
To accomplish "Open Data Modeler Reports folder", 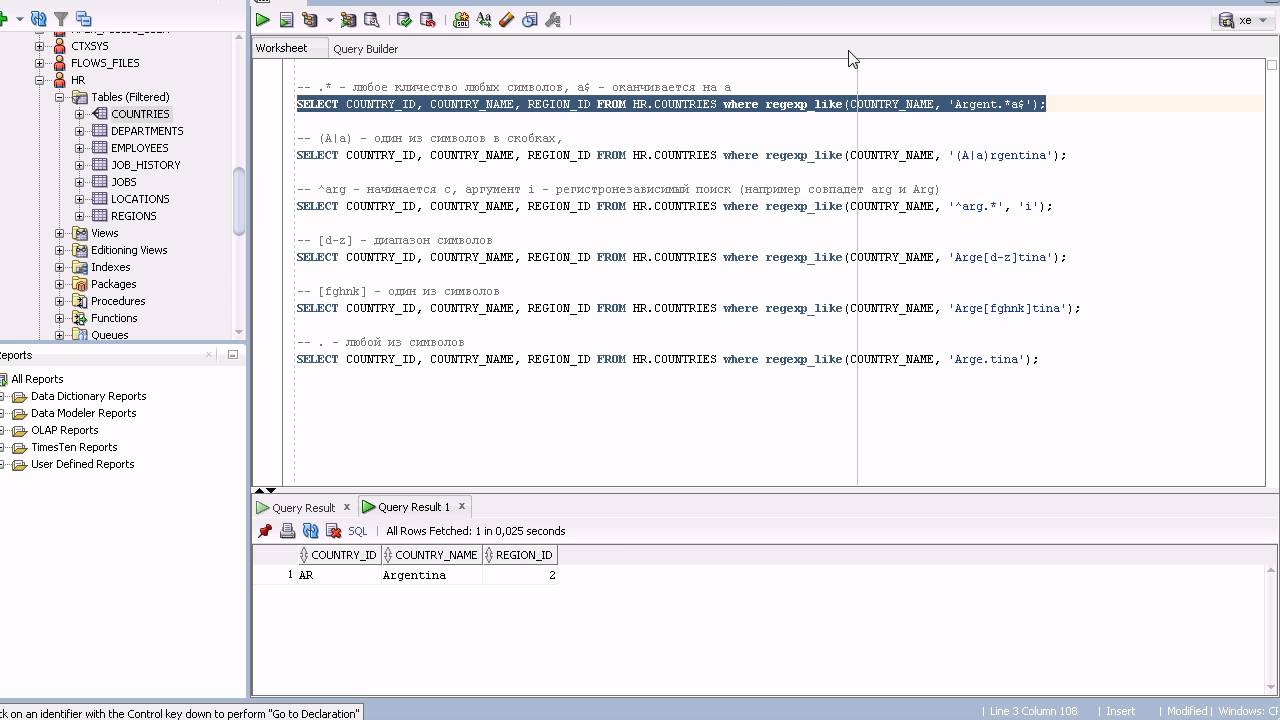I will [x=83, y=413].
